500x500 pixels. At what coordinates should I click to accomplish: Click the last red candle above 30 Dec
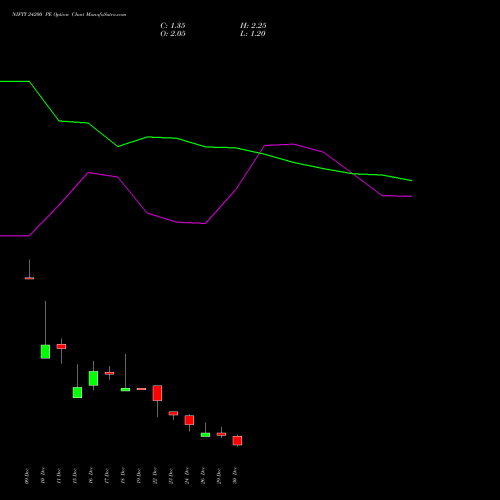[237, 440]
